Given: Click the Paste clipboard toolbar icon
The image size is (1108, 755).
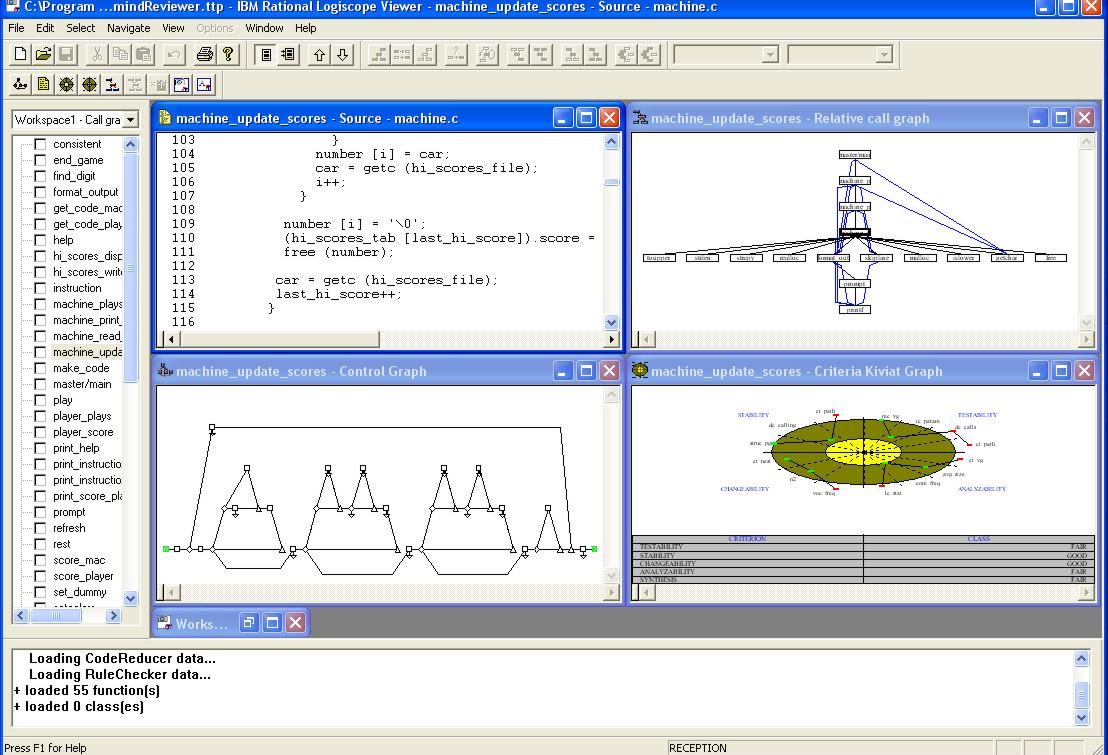Looking at the screenshot, I should coord(143,54).
